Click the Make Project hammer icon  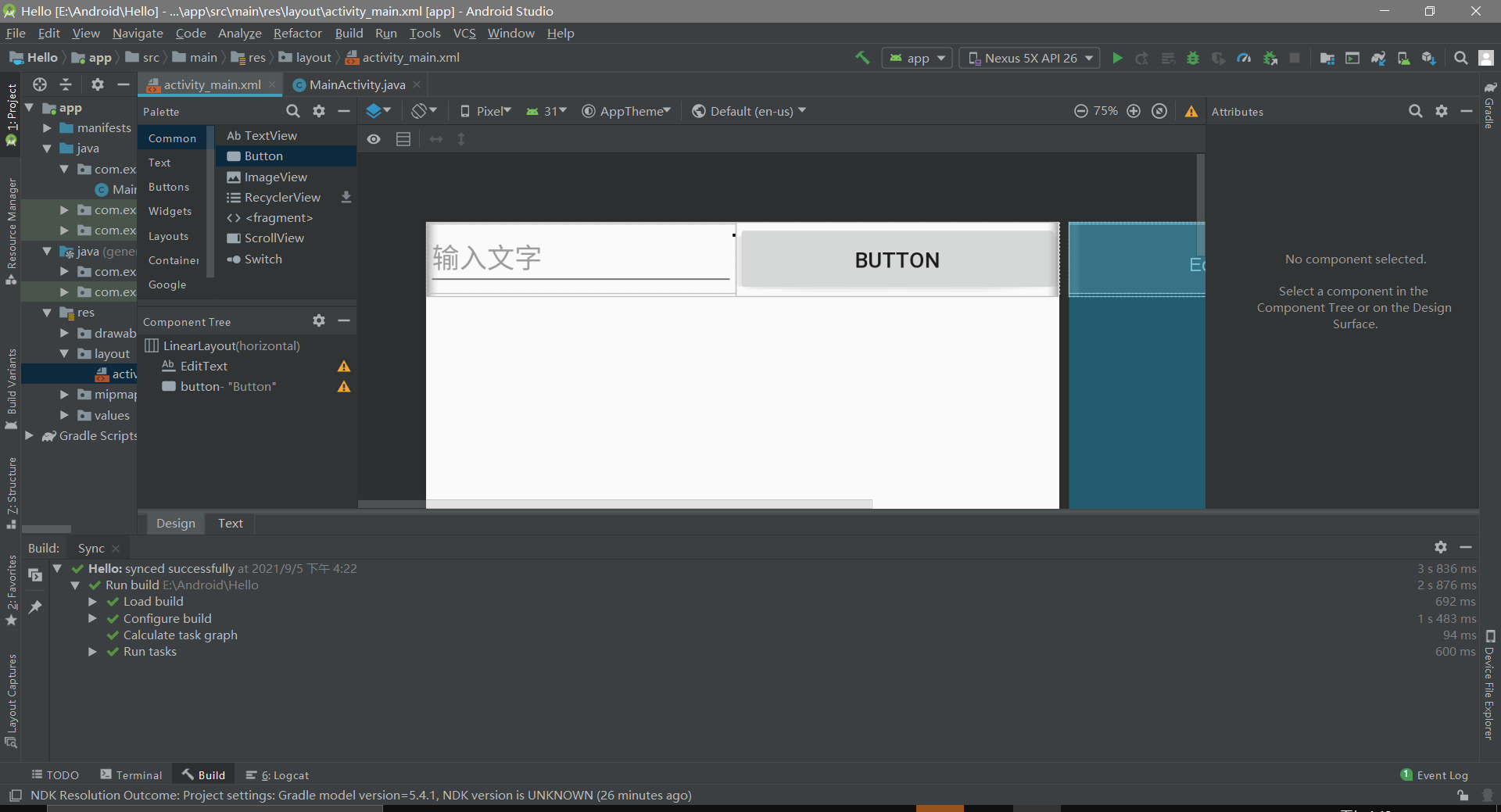coord(862,58)
